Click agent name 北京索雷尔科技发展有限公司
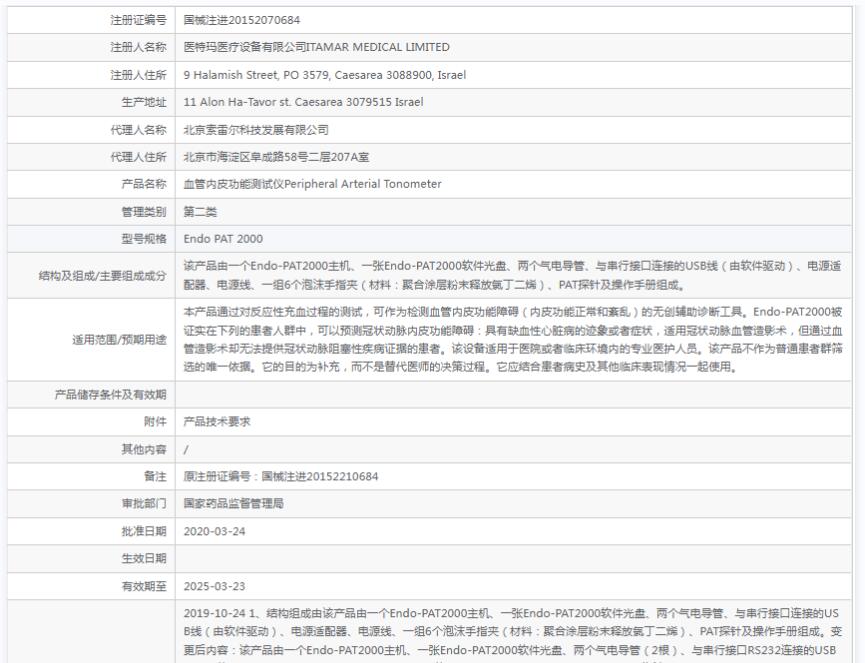 [256, 130]
